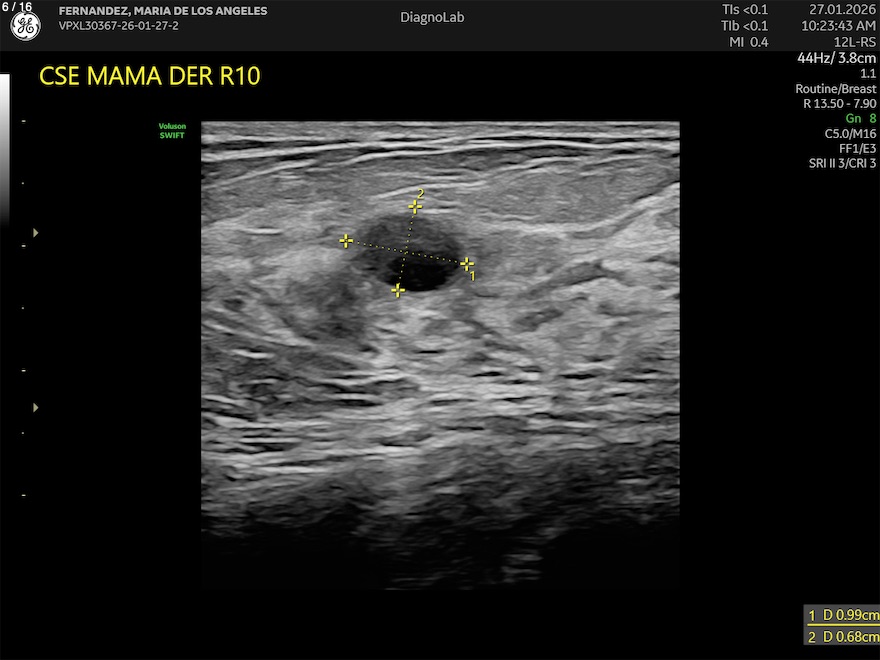Select the 1 D 0.99cm measurement result

coord(842,616)
